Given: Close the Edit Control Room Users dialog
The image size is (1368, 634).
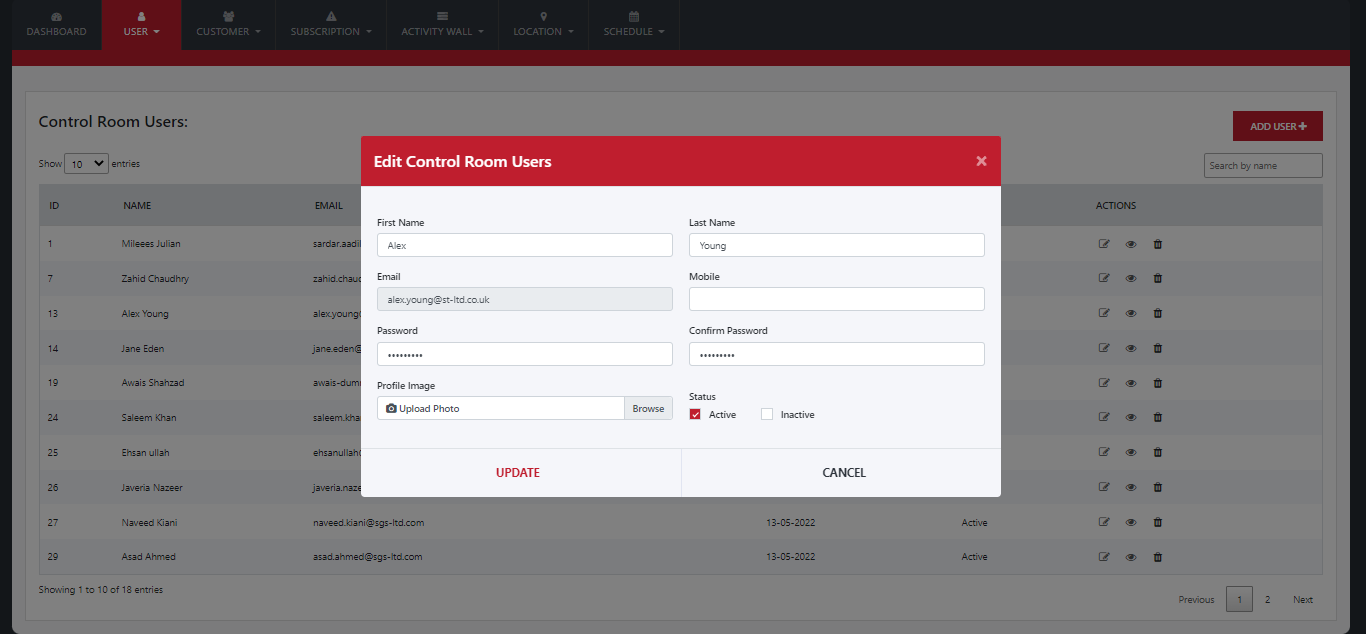Looking at the screenshot, I should click(981, 161).
